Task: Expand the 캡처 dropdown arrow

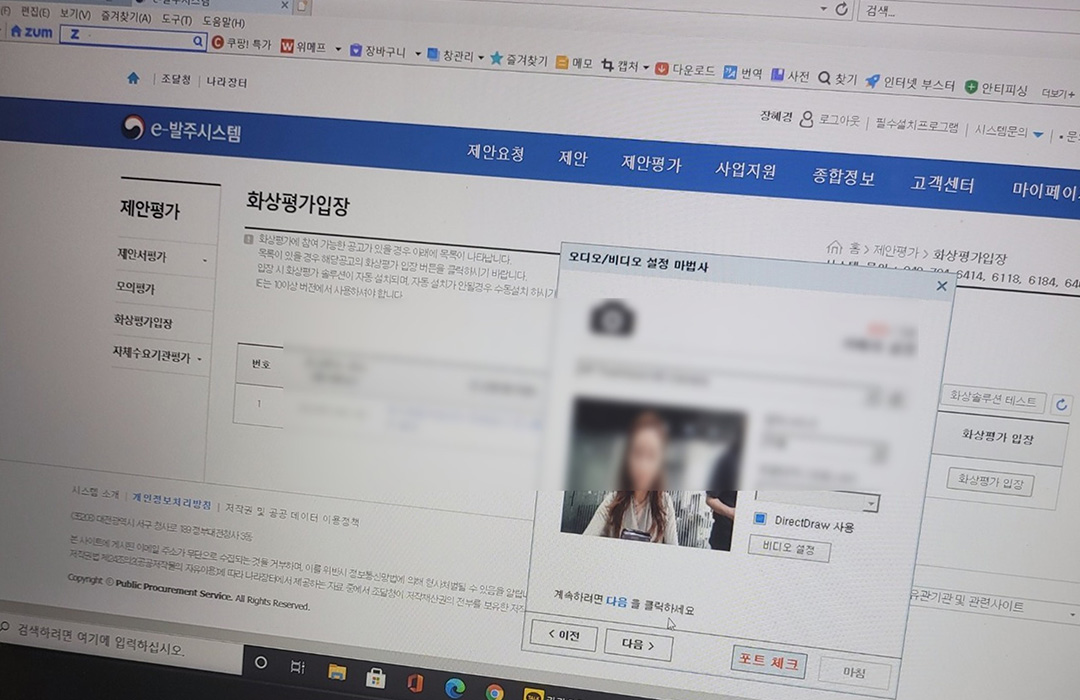Action: point(645,68)
